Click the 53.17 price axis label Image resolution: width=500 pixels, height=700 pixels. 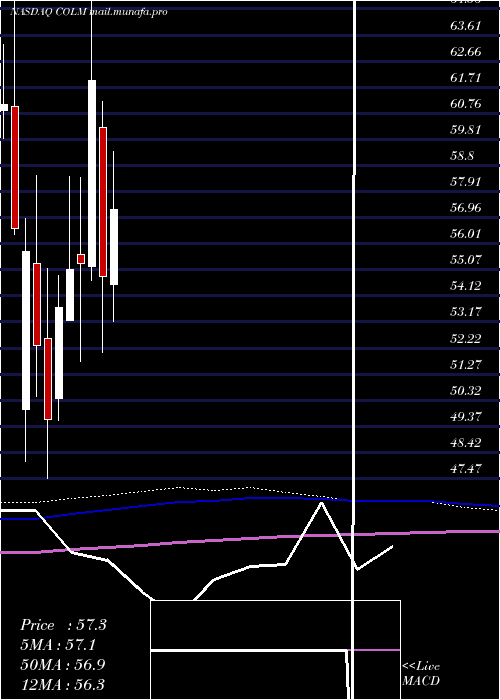pos(466,311)
